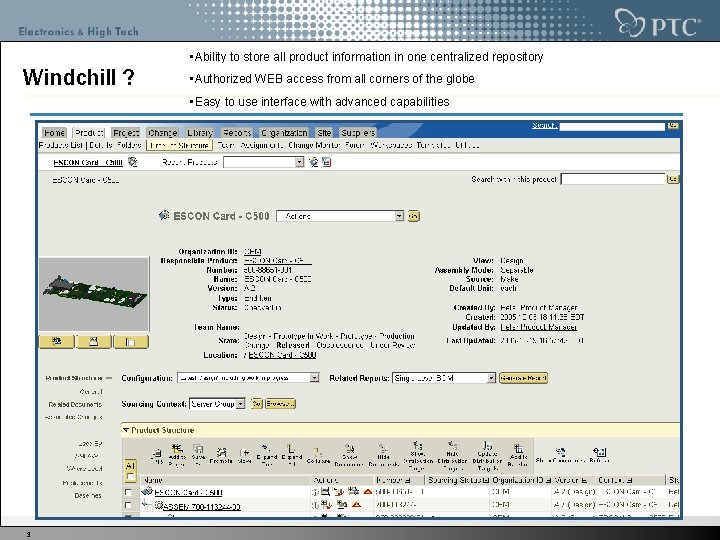Click the top Search link
Viewport: 720px width, 540px height.
pos(545,125)
